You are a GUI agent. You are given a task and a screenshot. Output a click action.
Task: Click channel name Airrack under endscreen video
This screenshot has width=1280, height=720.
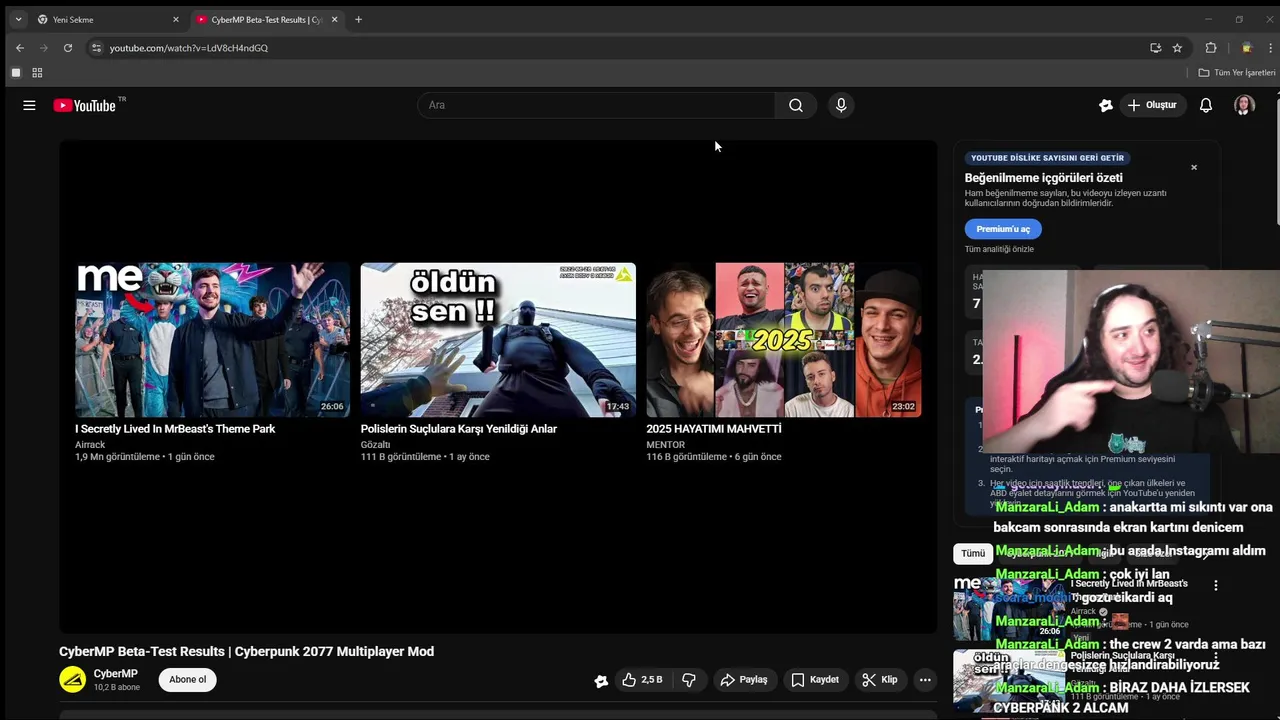click(90, 445)
